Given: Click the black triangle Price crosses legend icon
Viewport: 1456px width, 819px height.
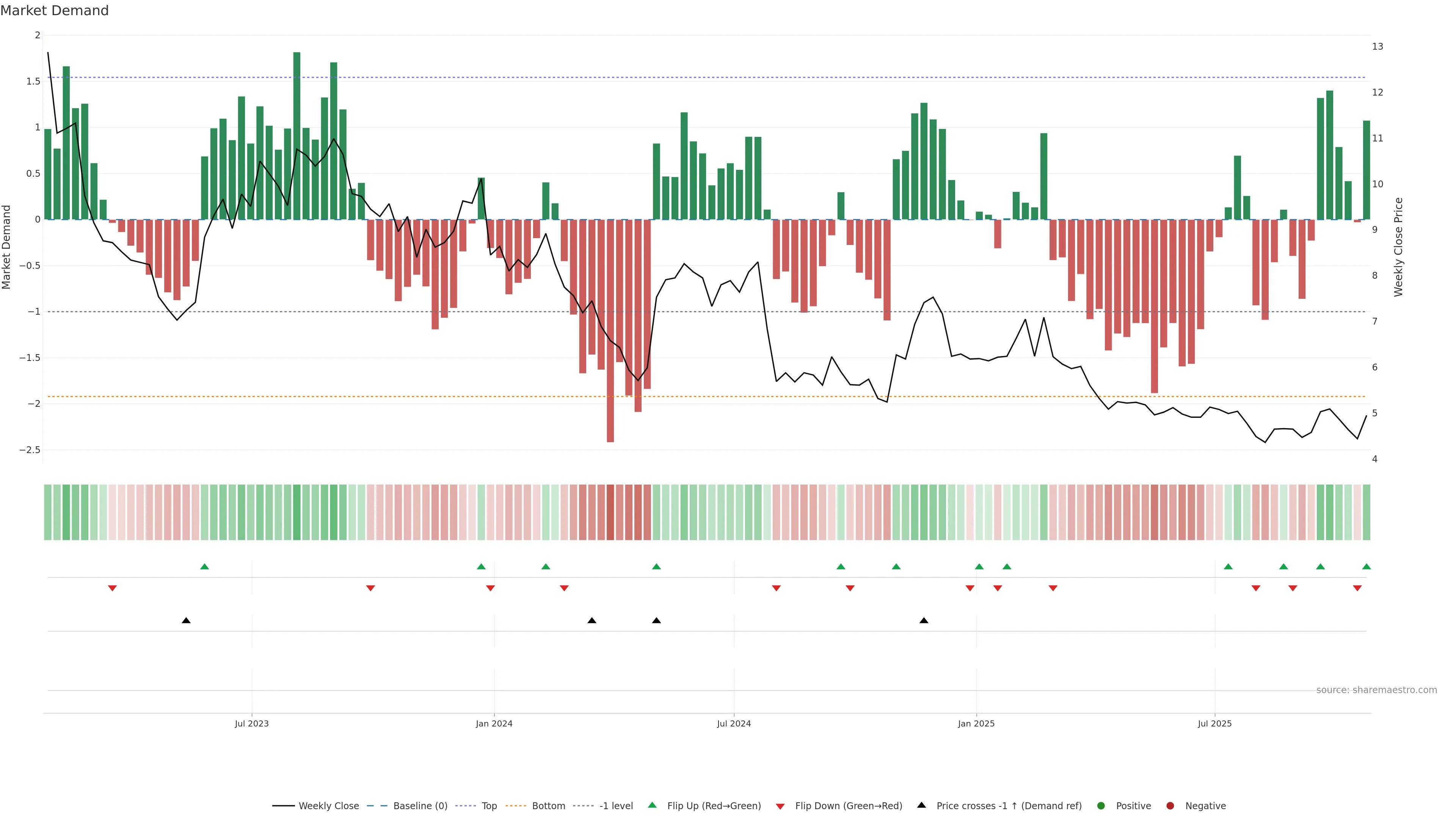Looking at the screenshot, I should click(921, 805).
